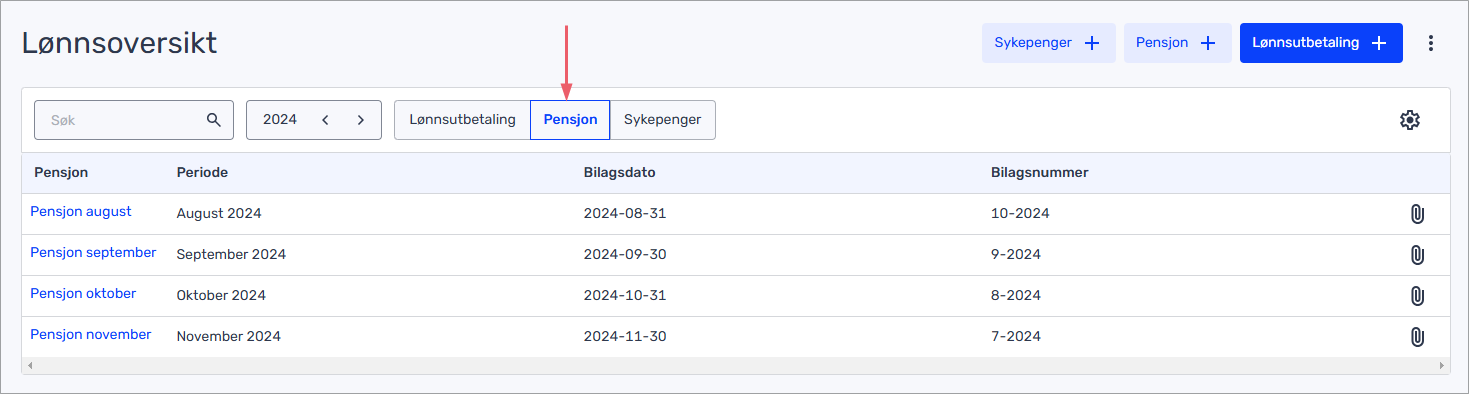
Task: Select the Pensjon filter tab
Action: pyautogui.click(x=570, y=120)
